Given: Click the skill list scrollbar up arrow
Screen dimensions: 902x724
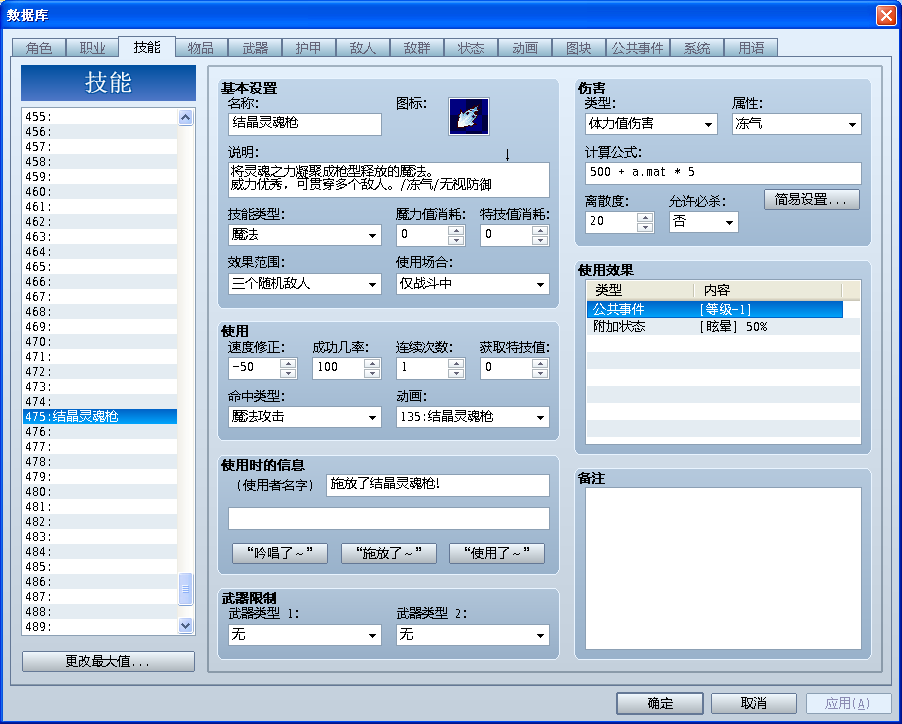Looking at the screenshot, I should pyautogui.click(x=185, y=117).
